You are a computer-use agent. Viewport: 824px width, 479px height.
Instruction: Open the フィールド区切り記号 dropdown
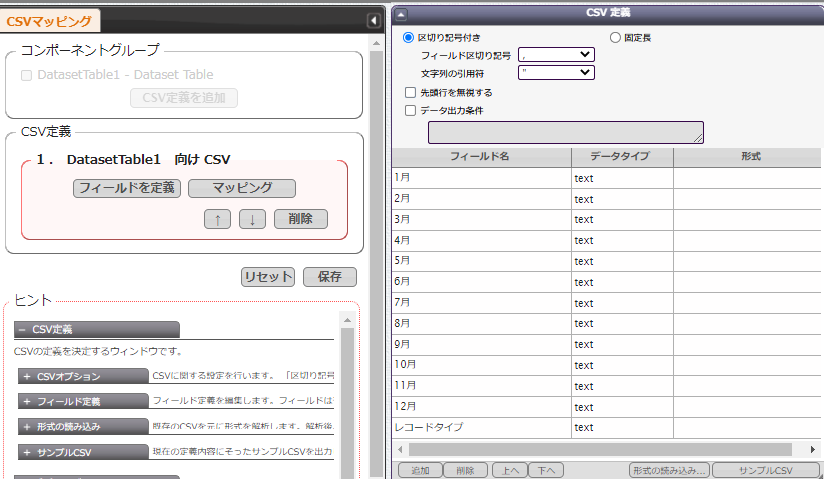(x=557, y=54)
